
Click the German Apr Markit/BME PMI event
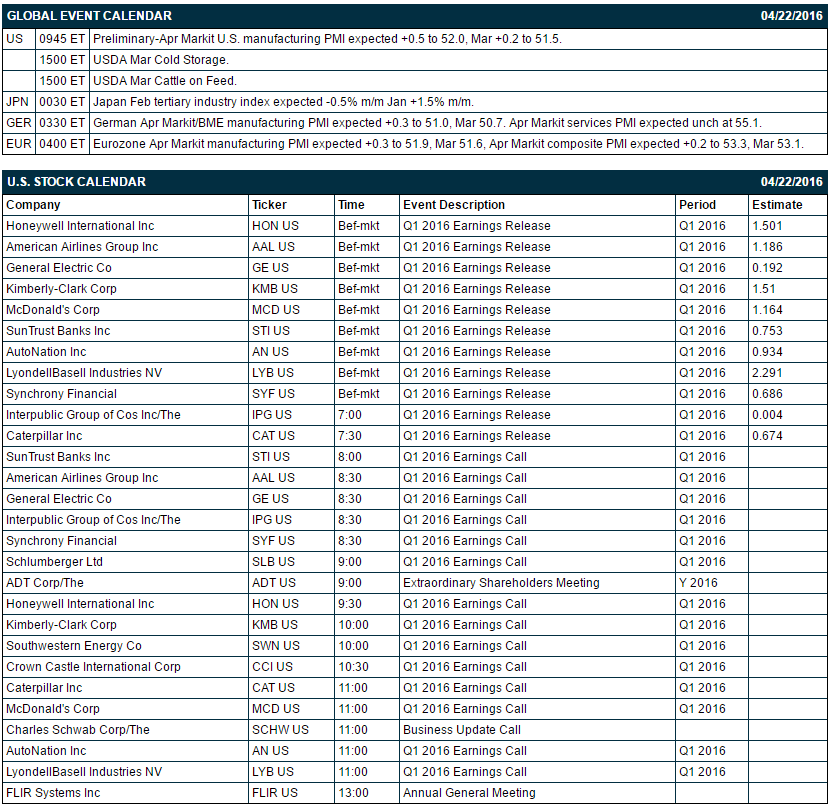(427, 123)
